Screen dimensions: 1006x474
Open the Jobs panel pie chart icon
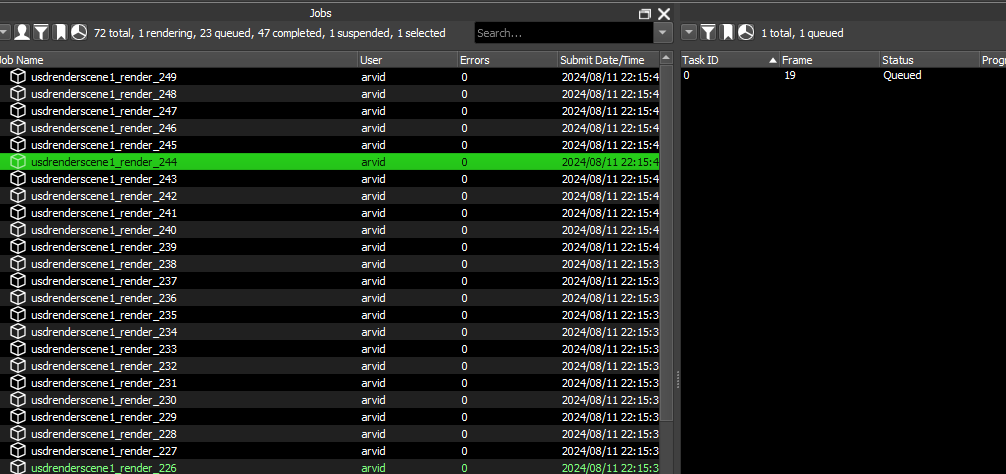[79, 33]
